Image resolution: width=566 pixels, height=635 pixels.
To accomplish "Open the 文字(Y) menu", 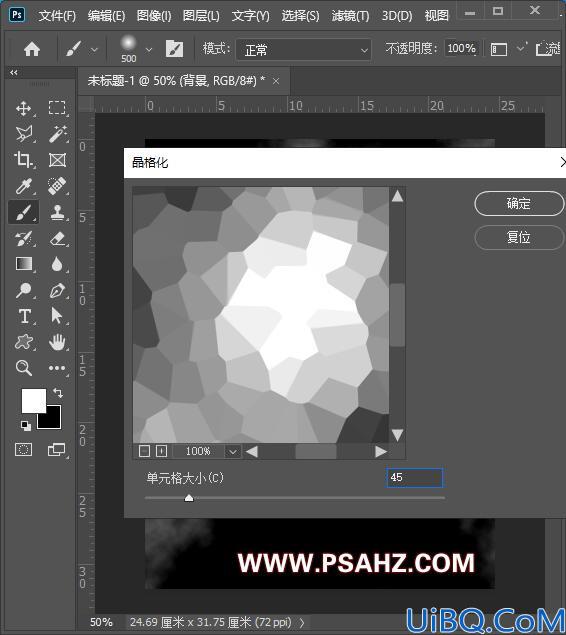I will coord(251,16).
